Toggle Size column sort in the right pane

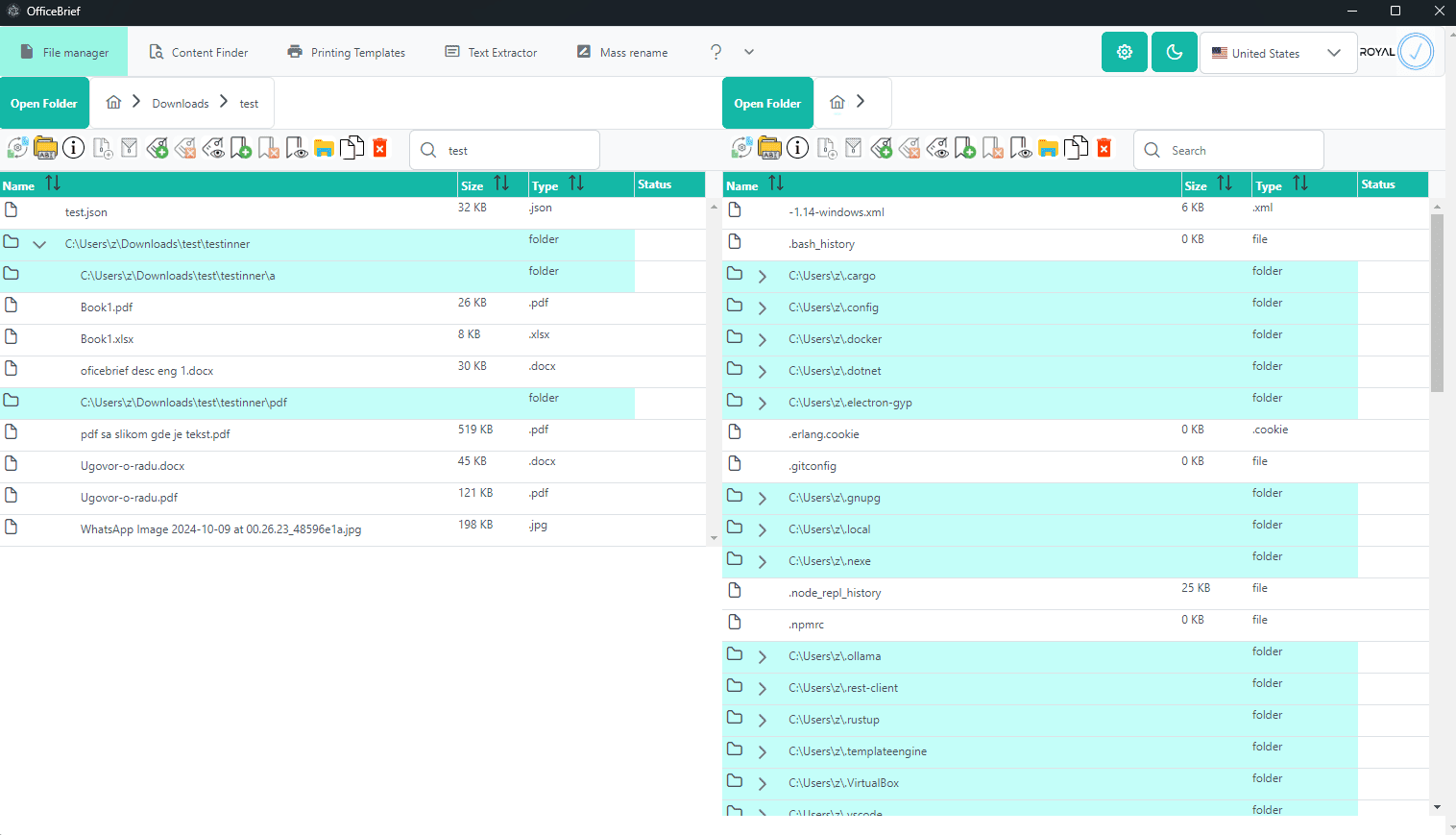1225,184
